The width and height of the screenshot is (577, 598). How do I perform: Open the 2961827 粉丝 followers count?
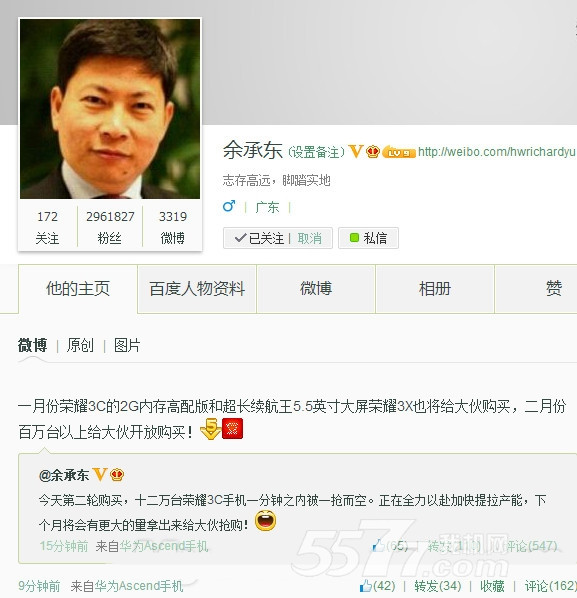coord(110,227)
